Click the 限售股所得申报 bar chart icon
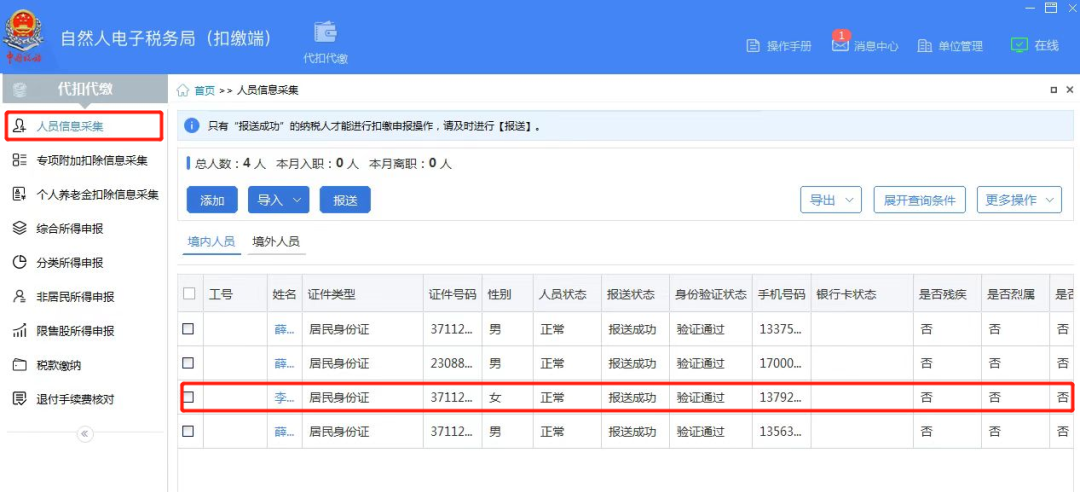The image size is (1080, 492). pos(20,331)
